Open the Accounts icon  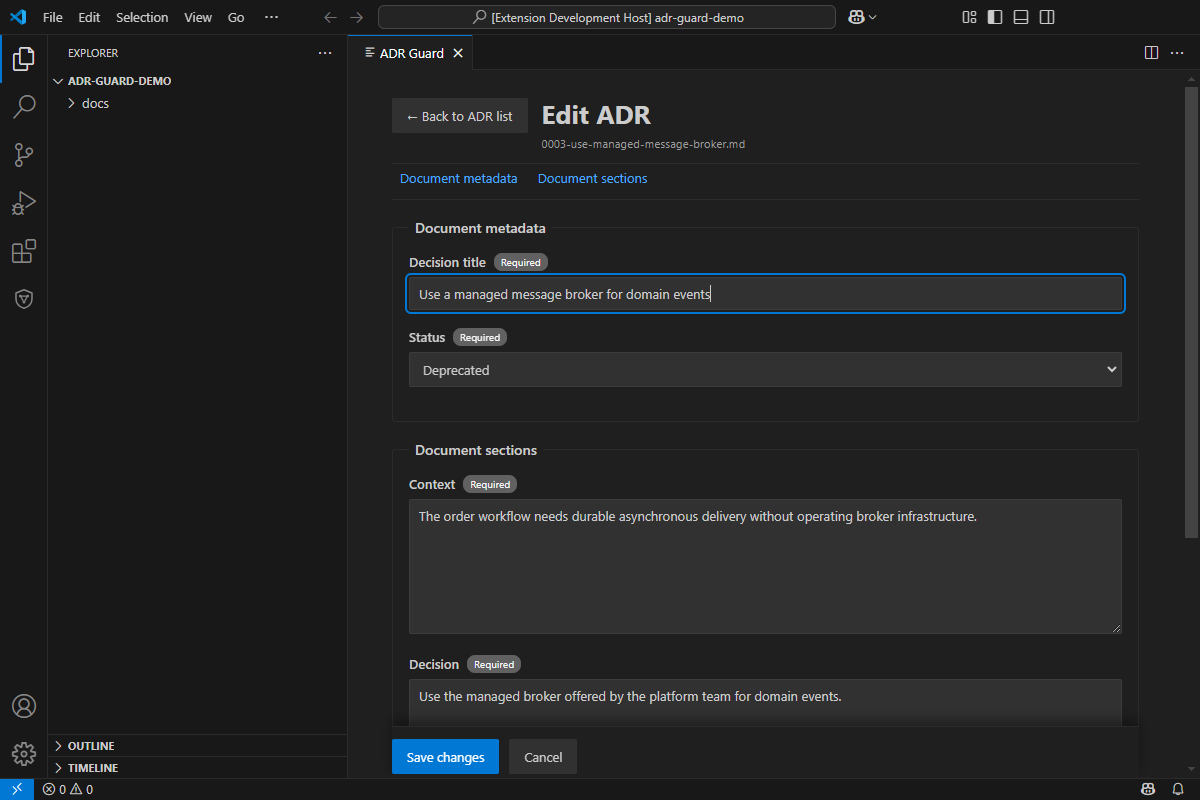(x=24, y=706)
